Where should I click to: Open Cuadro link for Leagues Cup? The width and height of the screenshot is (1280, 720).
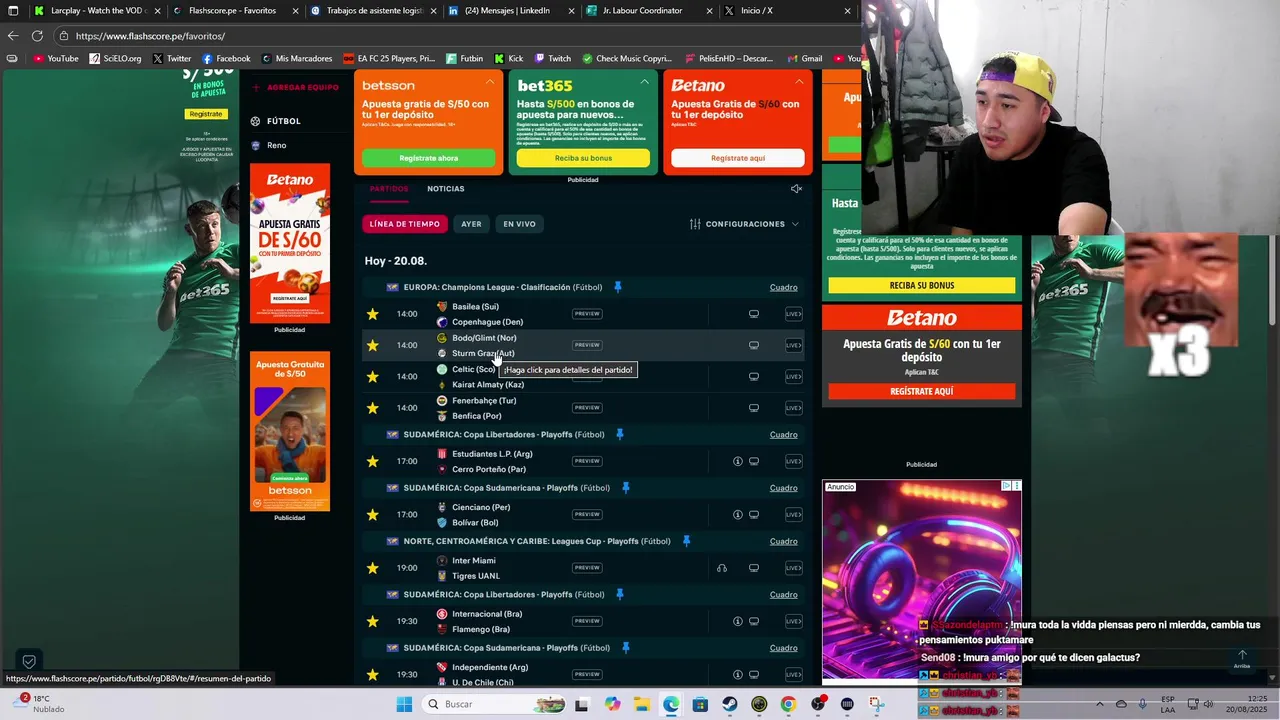click(784, 541)
